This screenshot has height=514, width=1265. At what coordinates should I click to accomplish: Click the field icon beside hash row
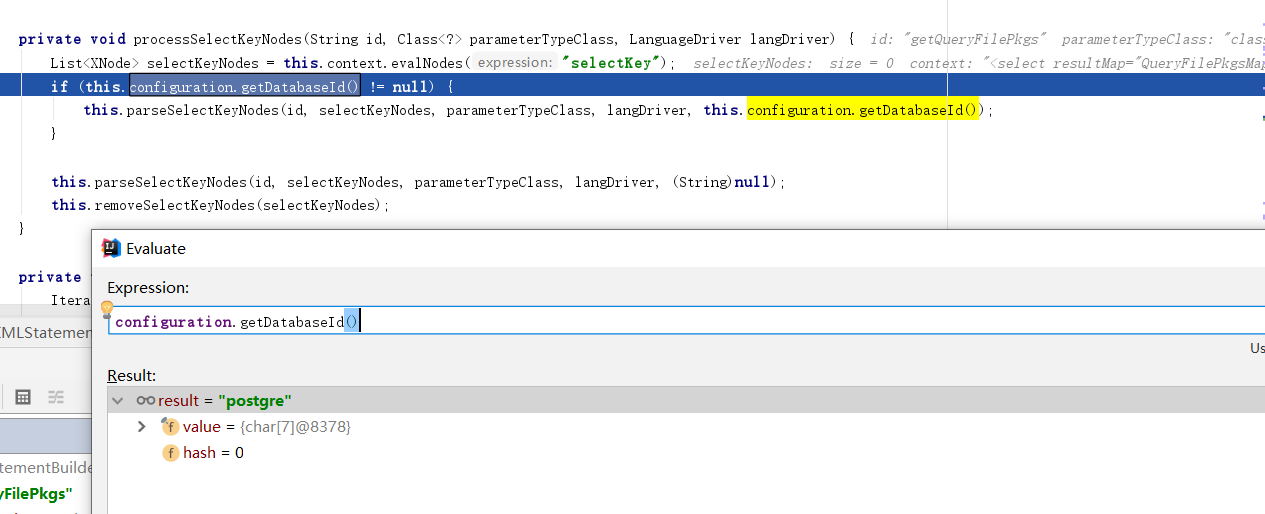pos(170,453)
